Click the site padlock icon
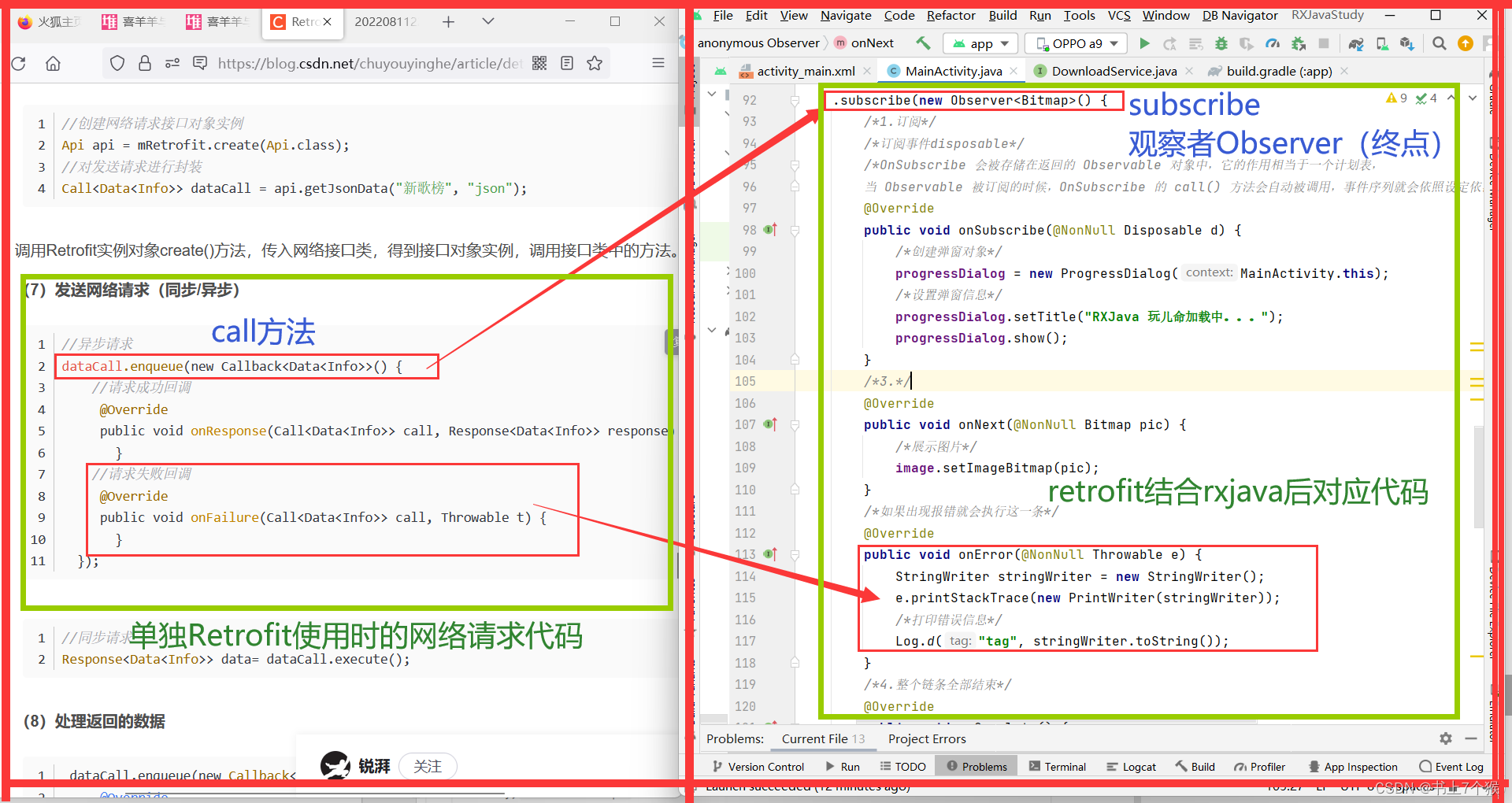The height and width of the screenshot is (803, 1512). [x=145, y=63]
